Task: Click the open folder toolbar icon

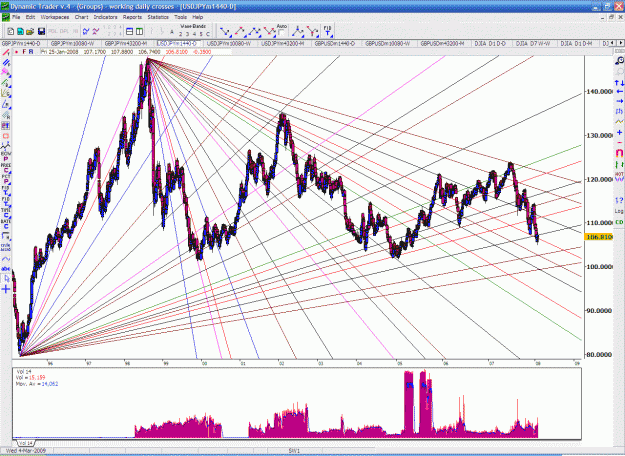Action: pos(30,31)
